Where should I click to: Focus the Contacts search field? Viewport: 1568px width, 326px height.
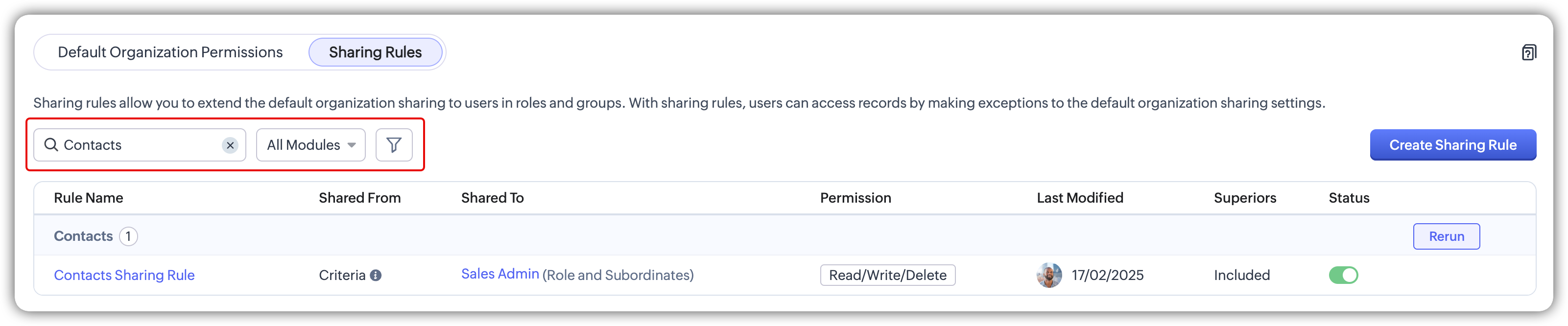[140, 145]
